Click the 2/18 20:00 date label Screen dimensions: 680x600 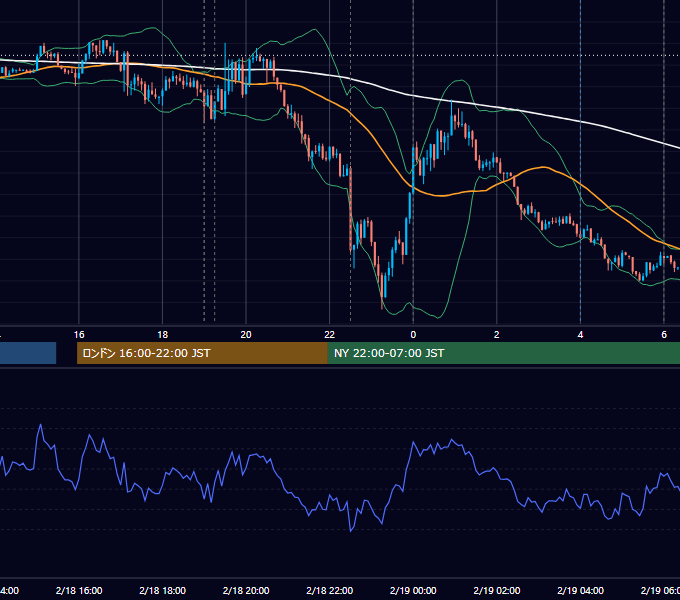[246, 590]
